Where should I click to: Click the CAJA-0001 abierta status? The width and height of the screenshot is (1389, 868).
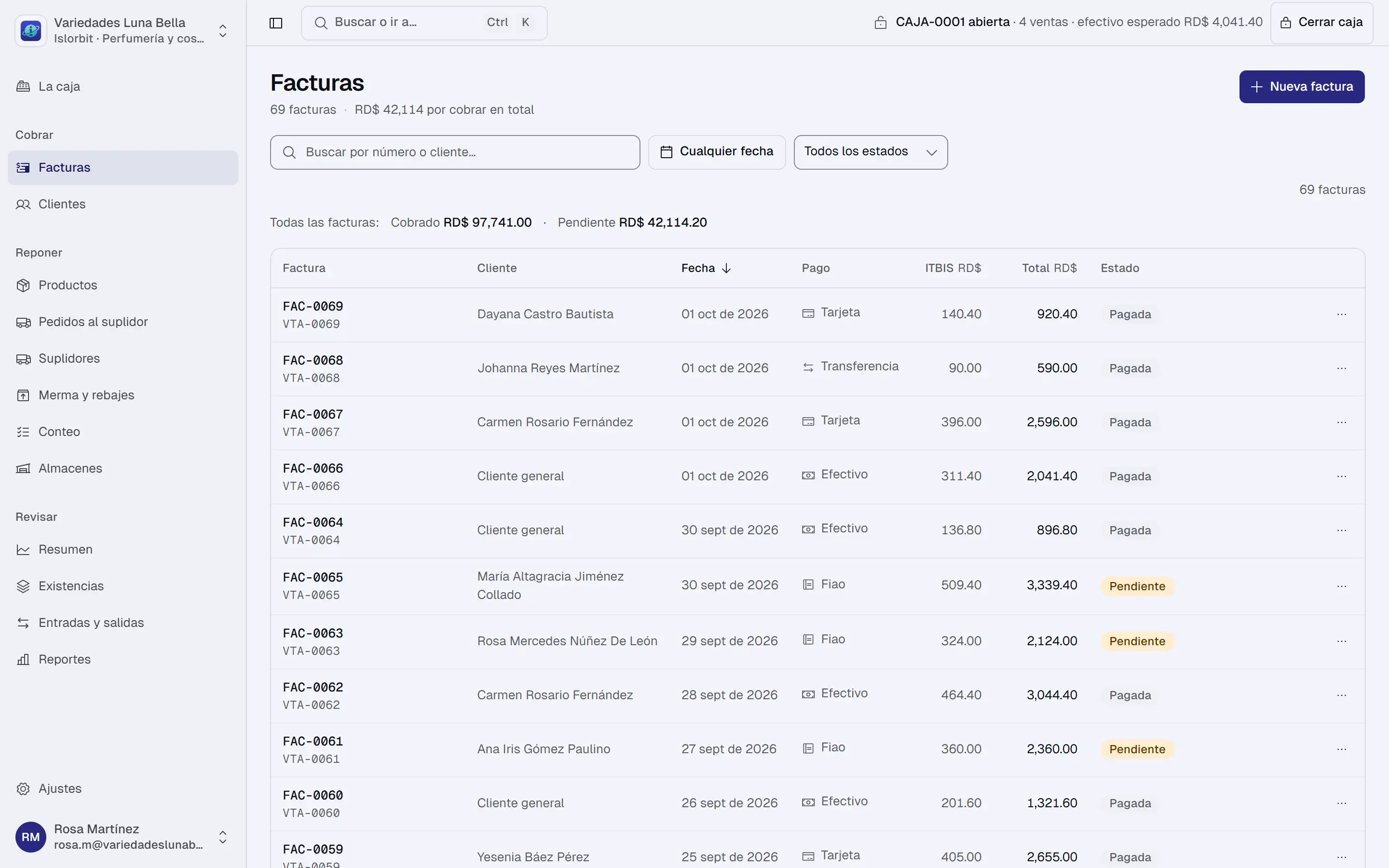point(952,22)
